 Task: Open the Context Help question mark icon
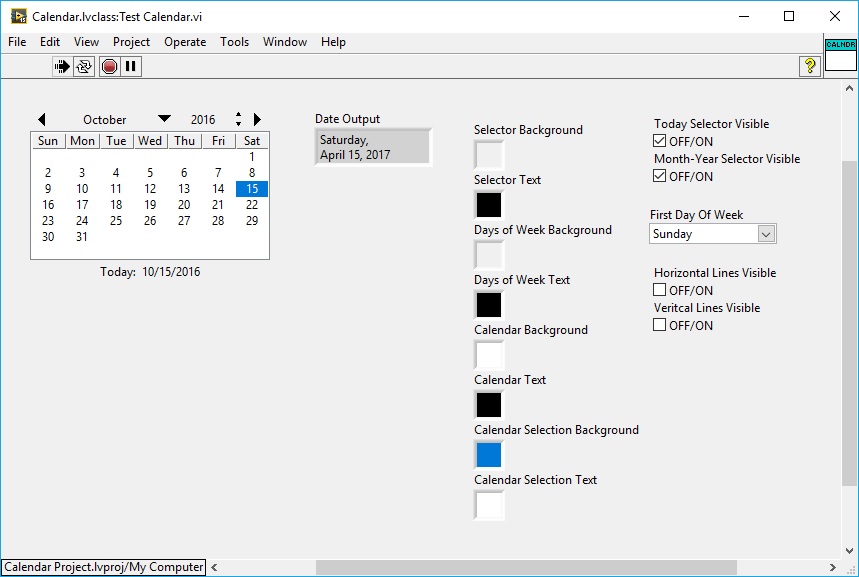[810, 66]
